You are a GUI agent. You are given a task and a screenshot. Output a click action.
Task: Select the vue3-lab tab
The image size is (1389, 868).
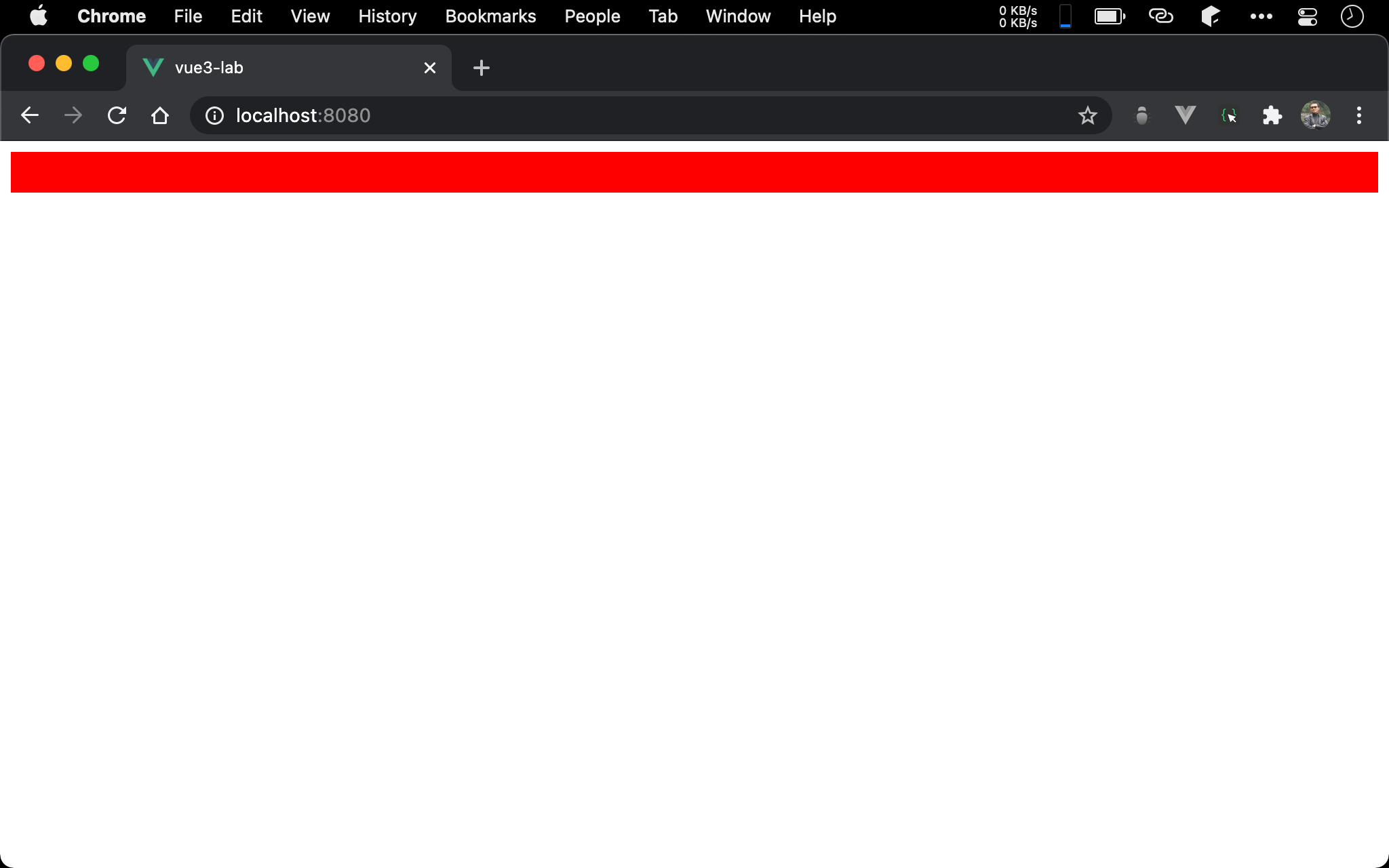[x=271, y=68]
